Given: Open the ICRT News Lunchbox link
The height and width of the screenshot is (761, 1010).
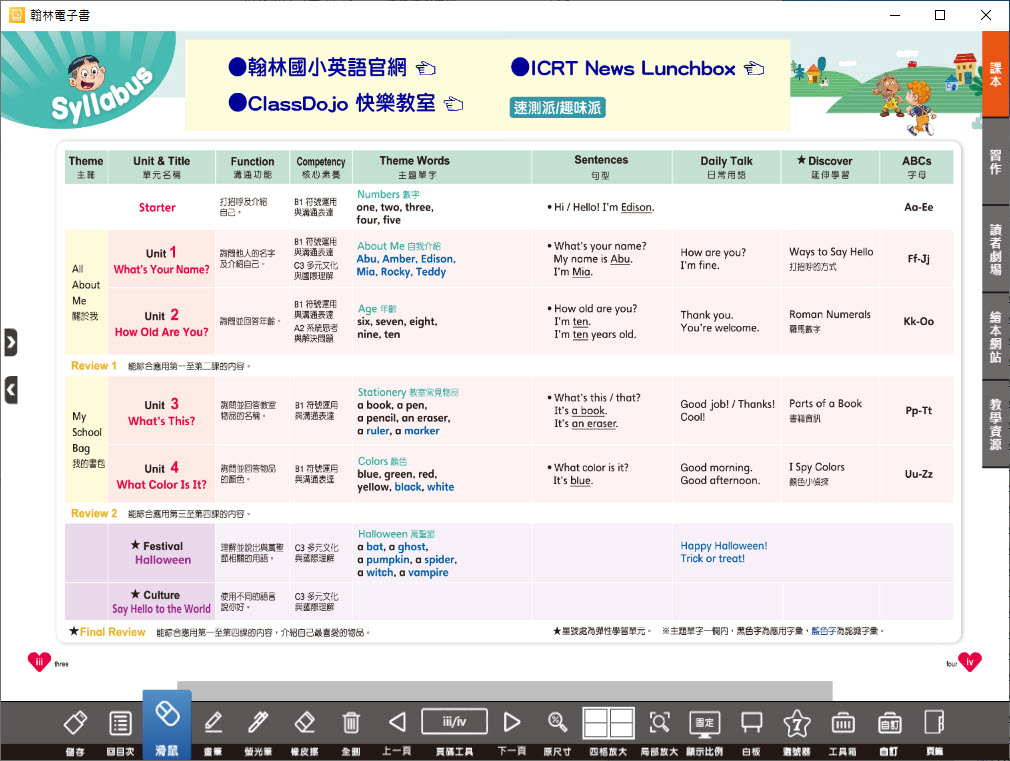Looking at the screenshot, I should click(636, 69).
